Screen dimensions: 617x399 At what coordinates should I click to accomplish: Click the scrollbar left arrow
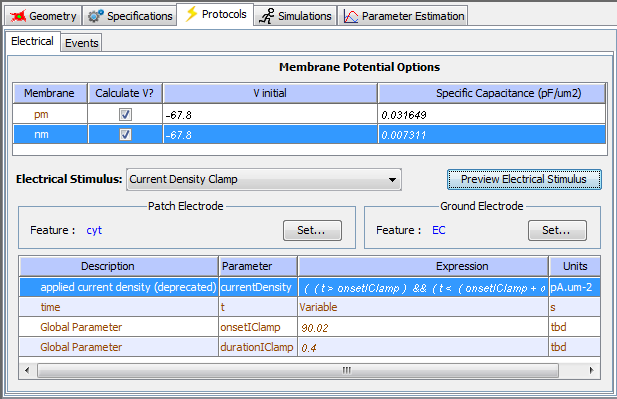click(27, 370)
